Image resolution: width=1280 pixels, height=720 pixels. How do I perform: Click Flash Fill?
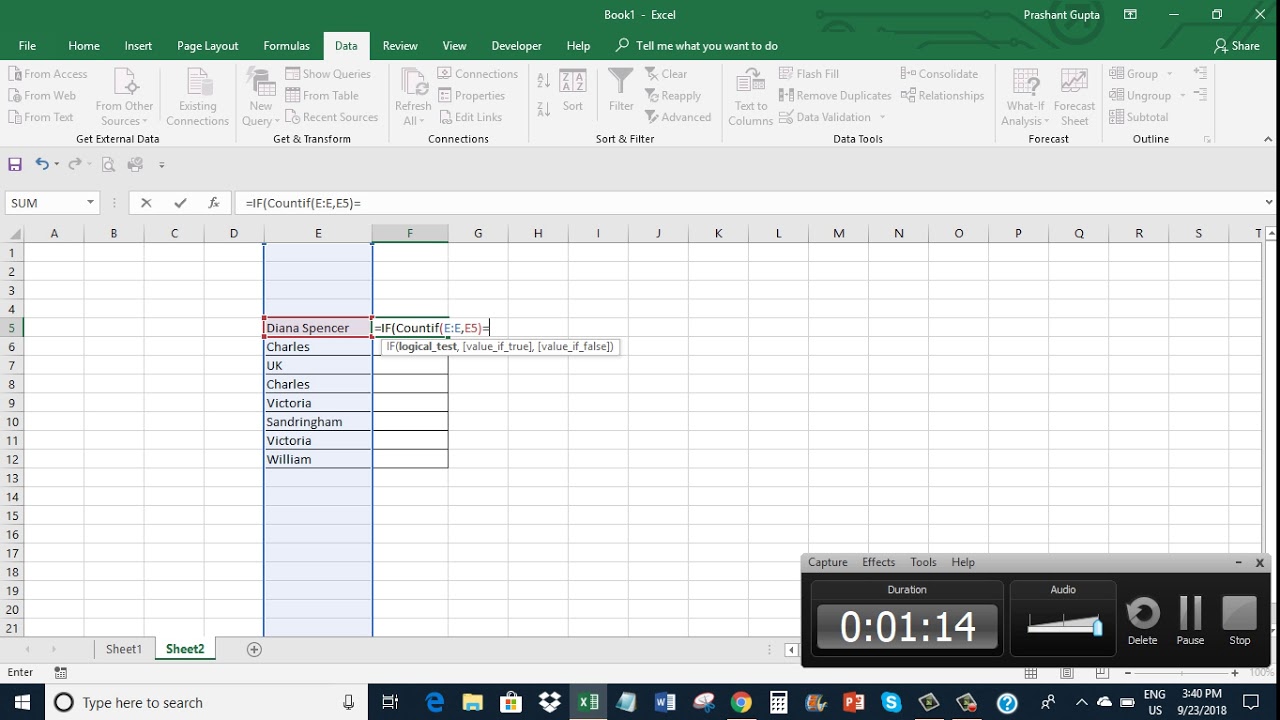pyautogui.click(x=809, y=74)
